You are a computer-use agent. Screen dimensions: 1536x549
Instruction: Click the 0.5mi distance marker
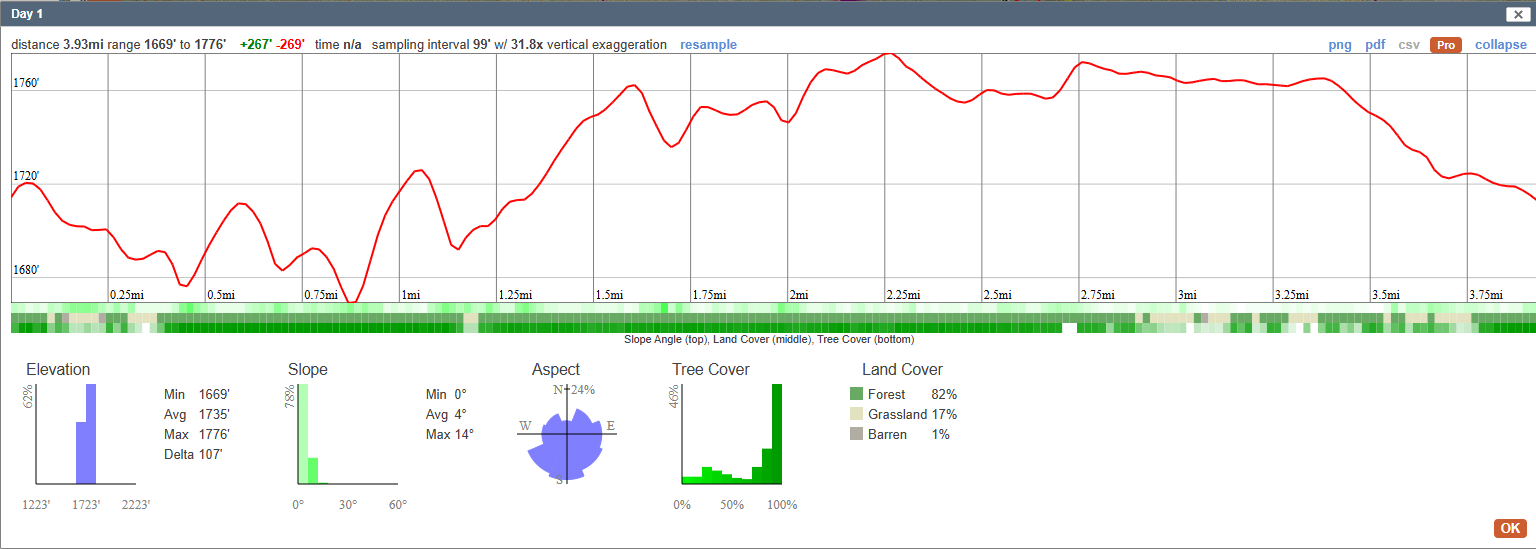click(221, 295)
